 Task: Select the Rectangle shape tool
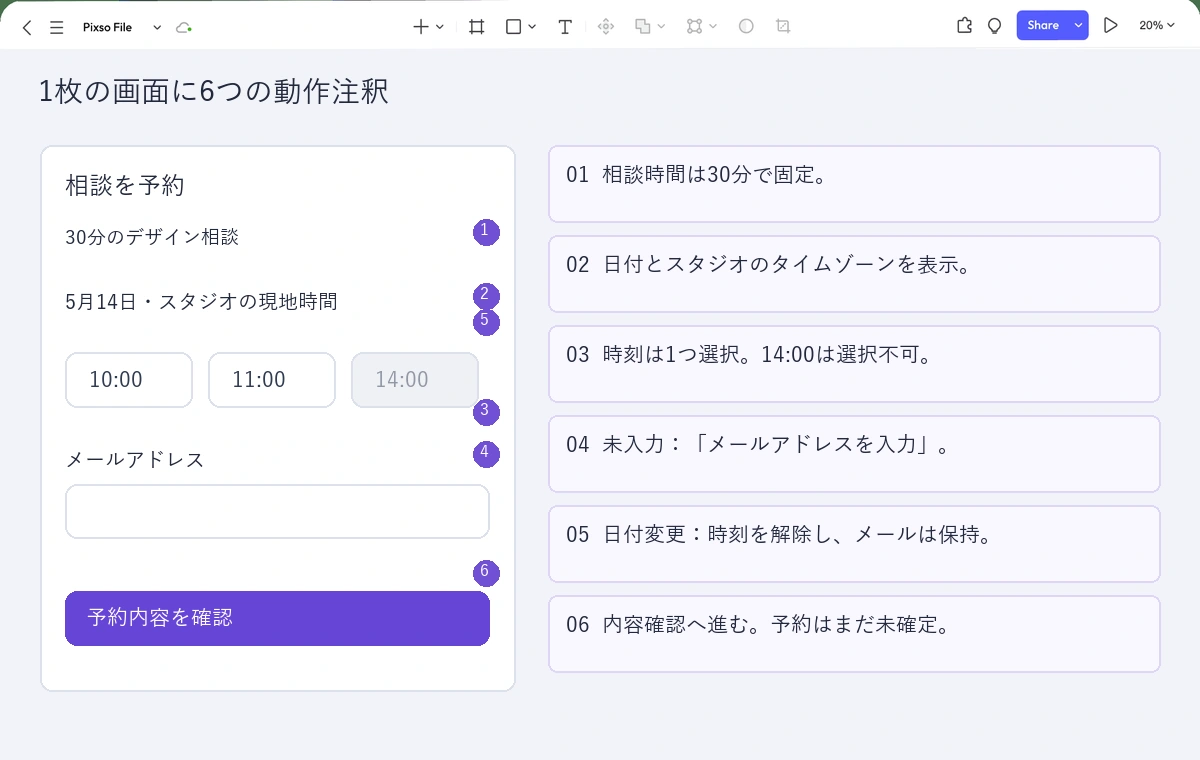click(x=513, y=27)
